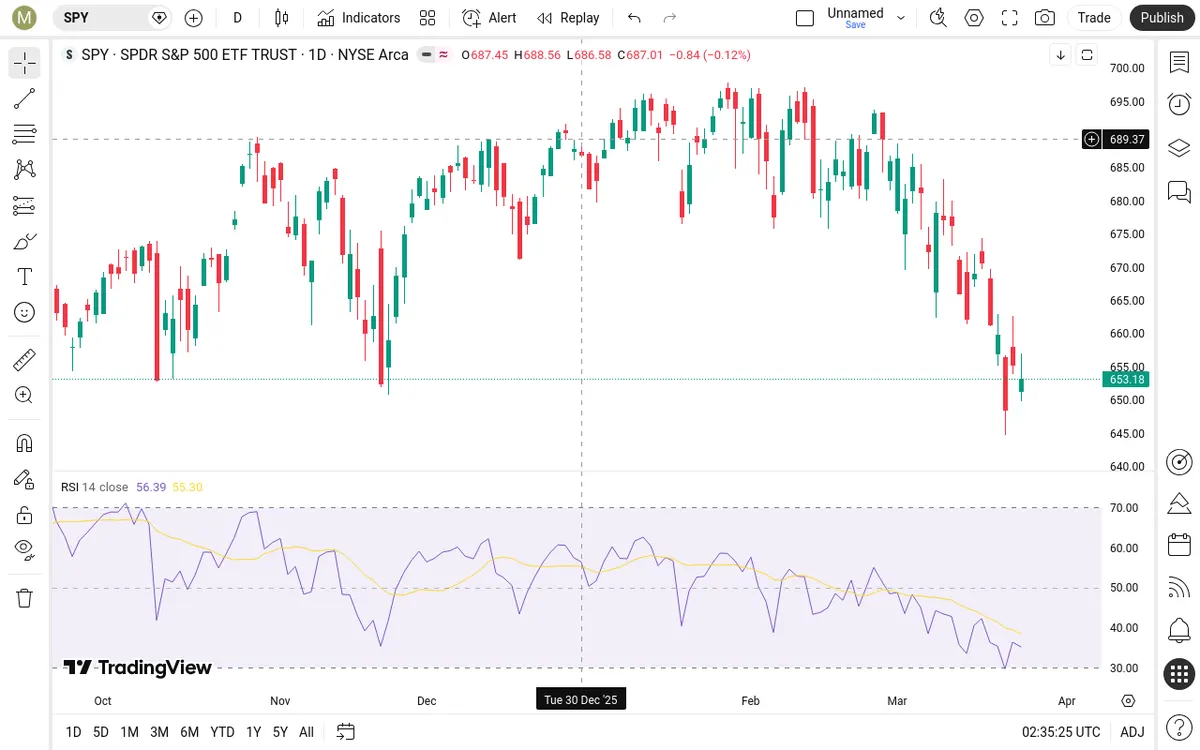The height and width of the screenshot is (750, 1200).
Task: Open go to date calendar icon
Action: 346,732
